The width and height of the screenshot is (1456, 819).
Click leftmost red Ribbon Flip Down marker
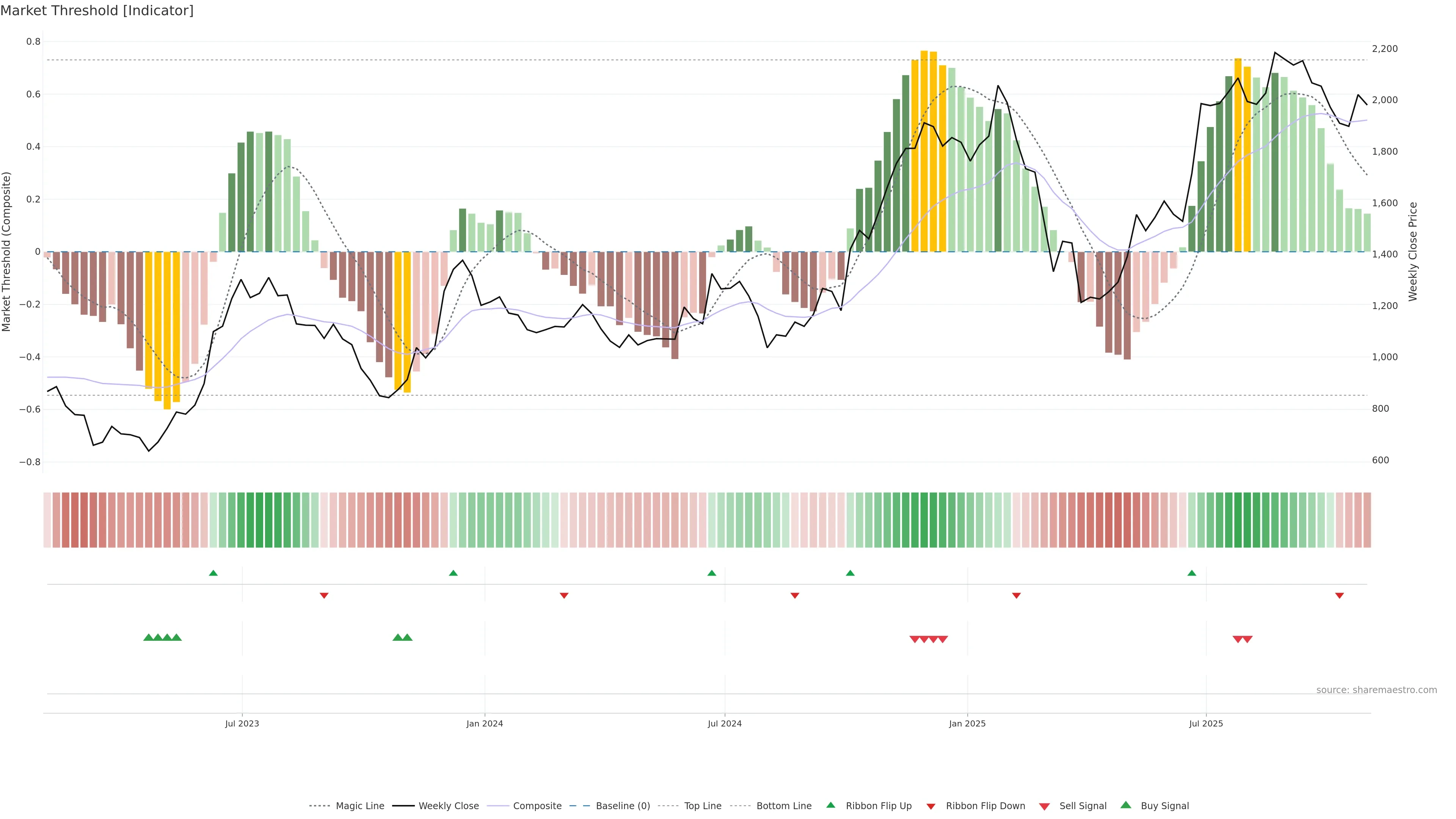(324, 596)
